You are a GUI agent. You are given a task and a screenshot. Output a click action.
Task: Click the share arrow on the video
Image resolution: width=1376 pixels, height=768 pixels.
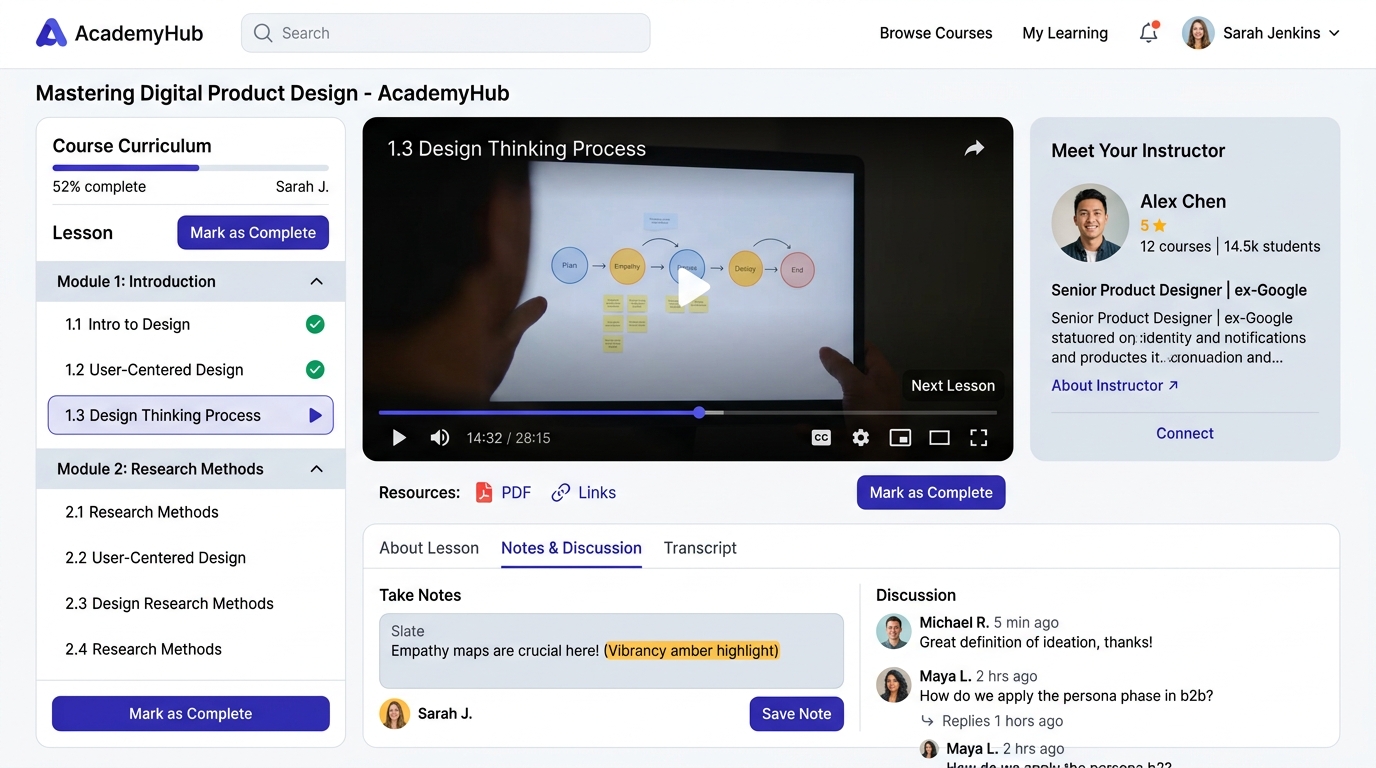coord(974,149)
